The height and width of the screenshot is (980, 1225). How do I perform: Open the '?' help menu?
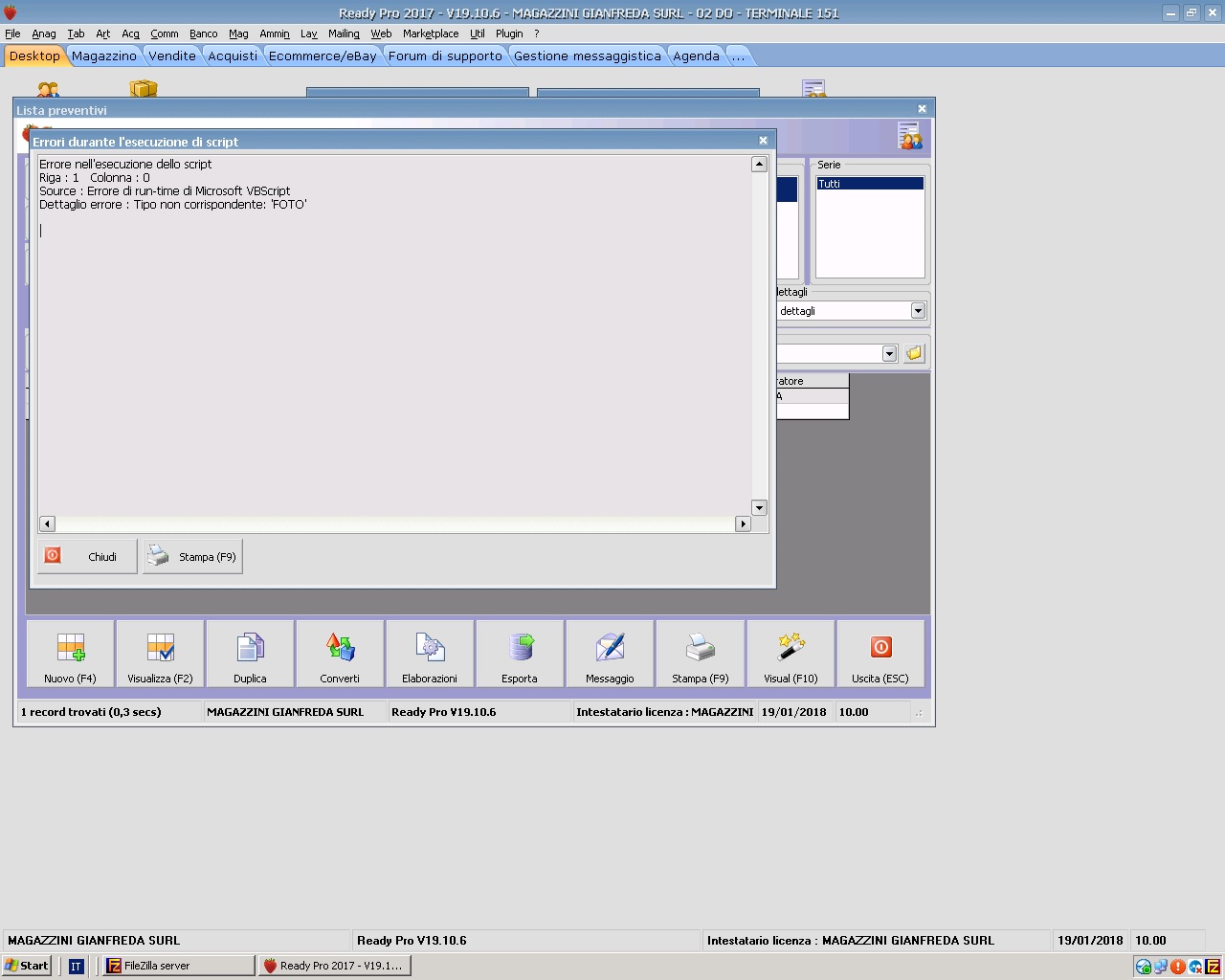pos(537,33)
